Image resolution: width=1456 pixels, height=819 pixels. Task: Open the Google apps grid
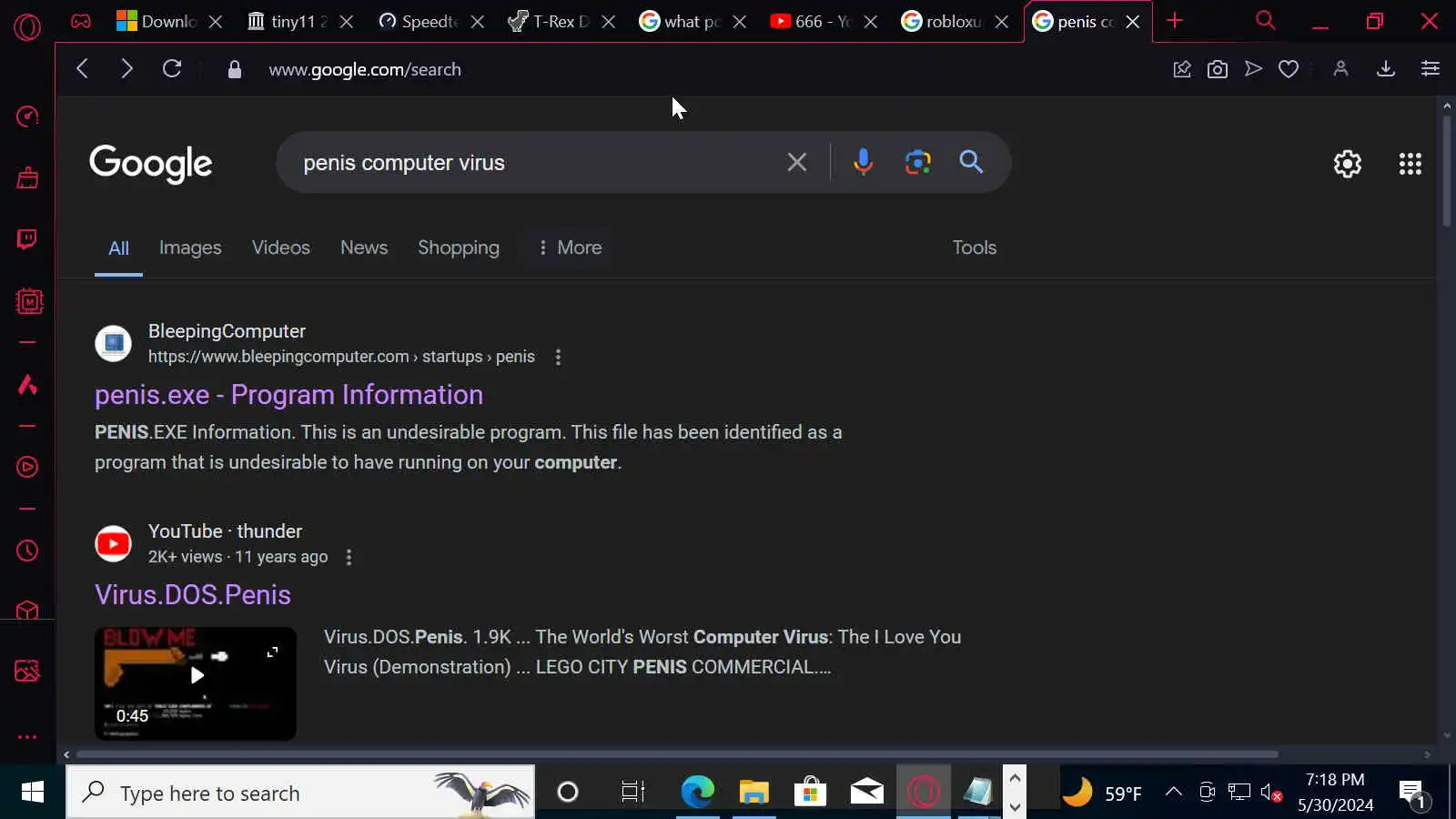click(x=1410, y=164)
